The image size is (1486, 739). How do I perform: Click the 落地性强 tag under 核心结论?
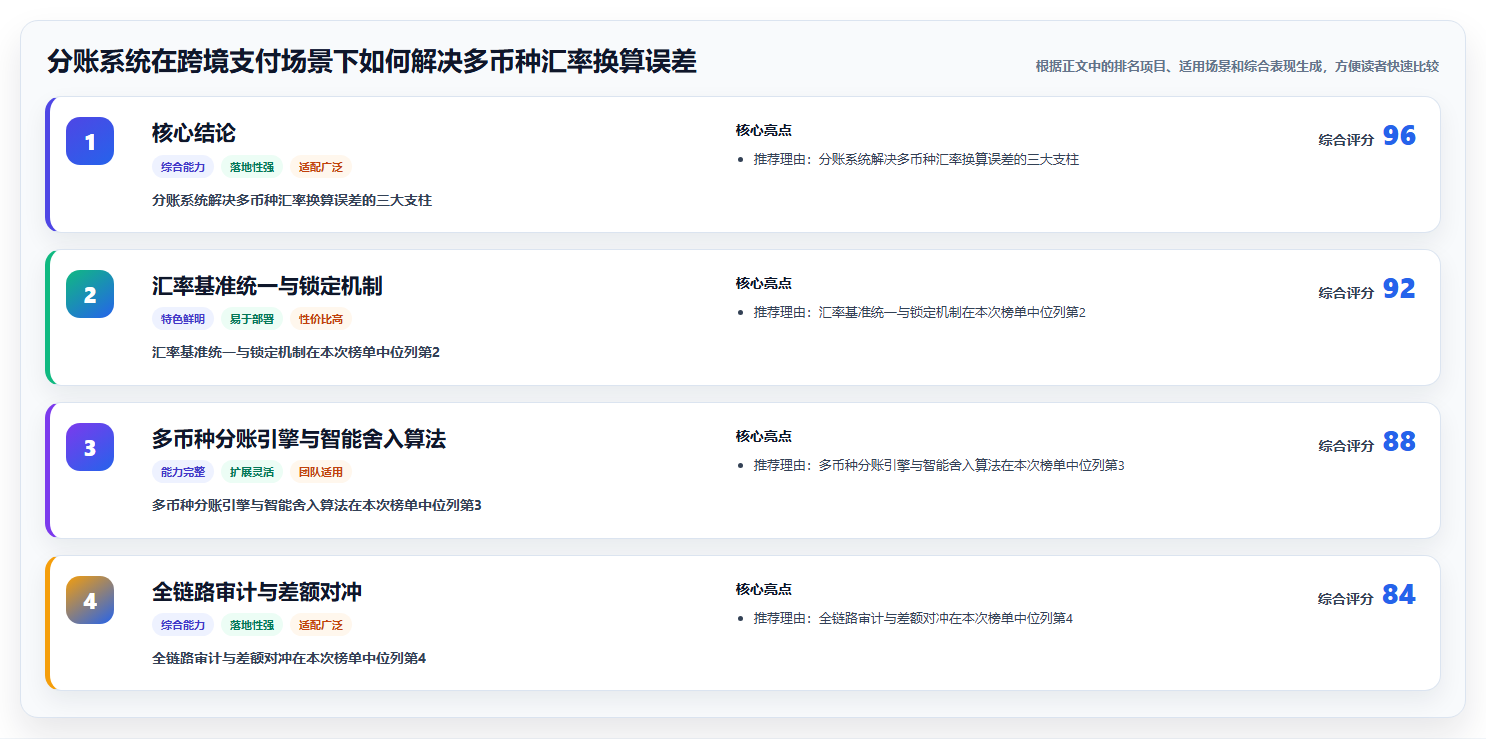[x=252, y=167]
